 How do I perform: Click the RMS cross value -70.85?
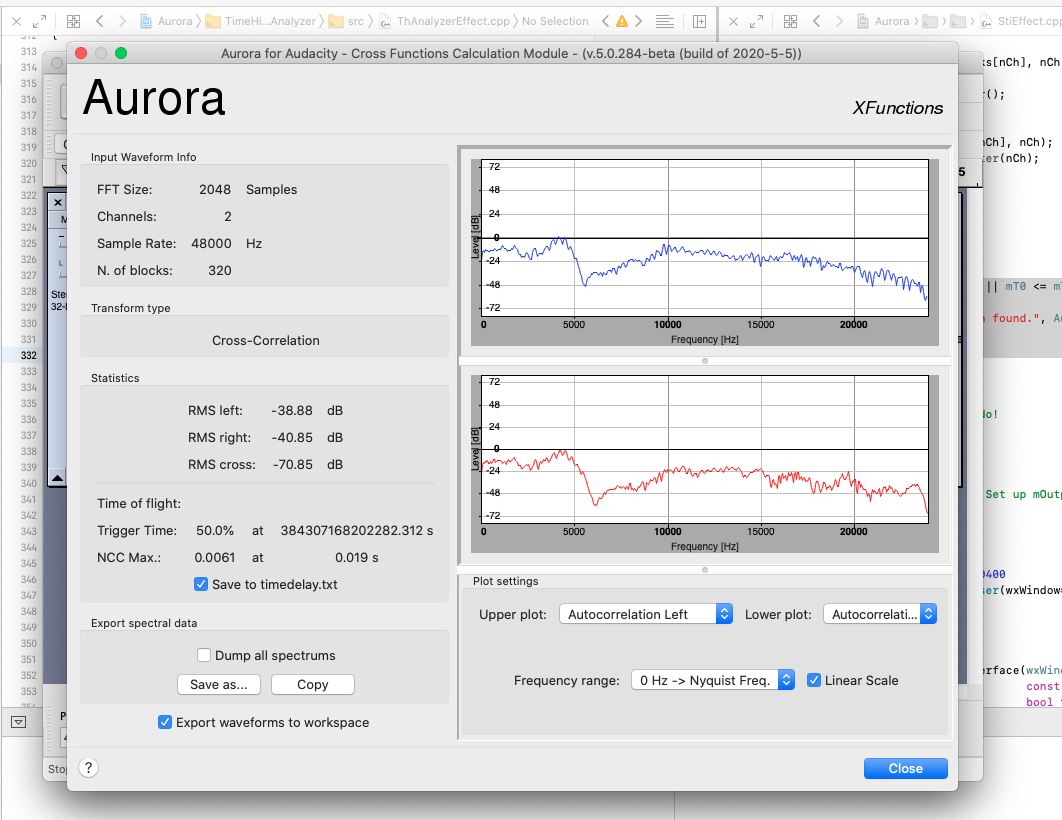tap(293, 465)
